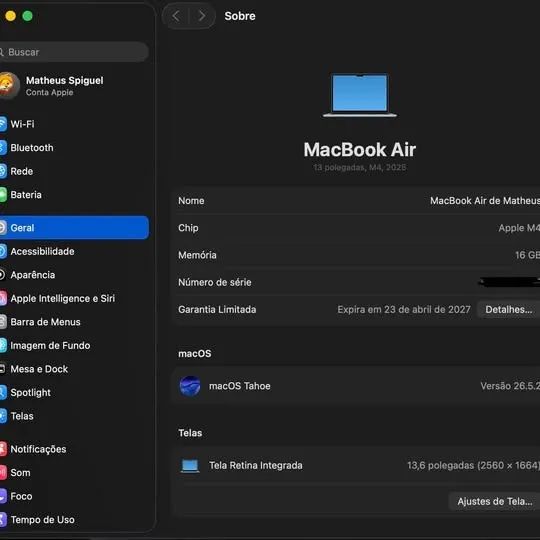Open the Wi-Fi settings pane
The width and height of the screenshot is (540, 540).
pyautogui.click(x=74, y=124)
